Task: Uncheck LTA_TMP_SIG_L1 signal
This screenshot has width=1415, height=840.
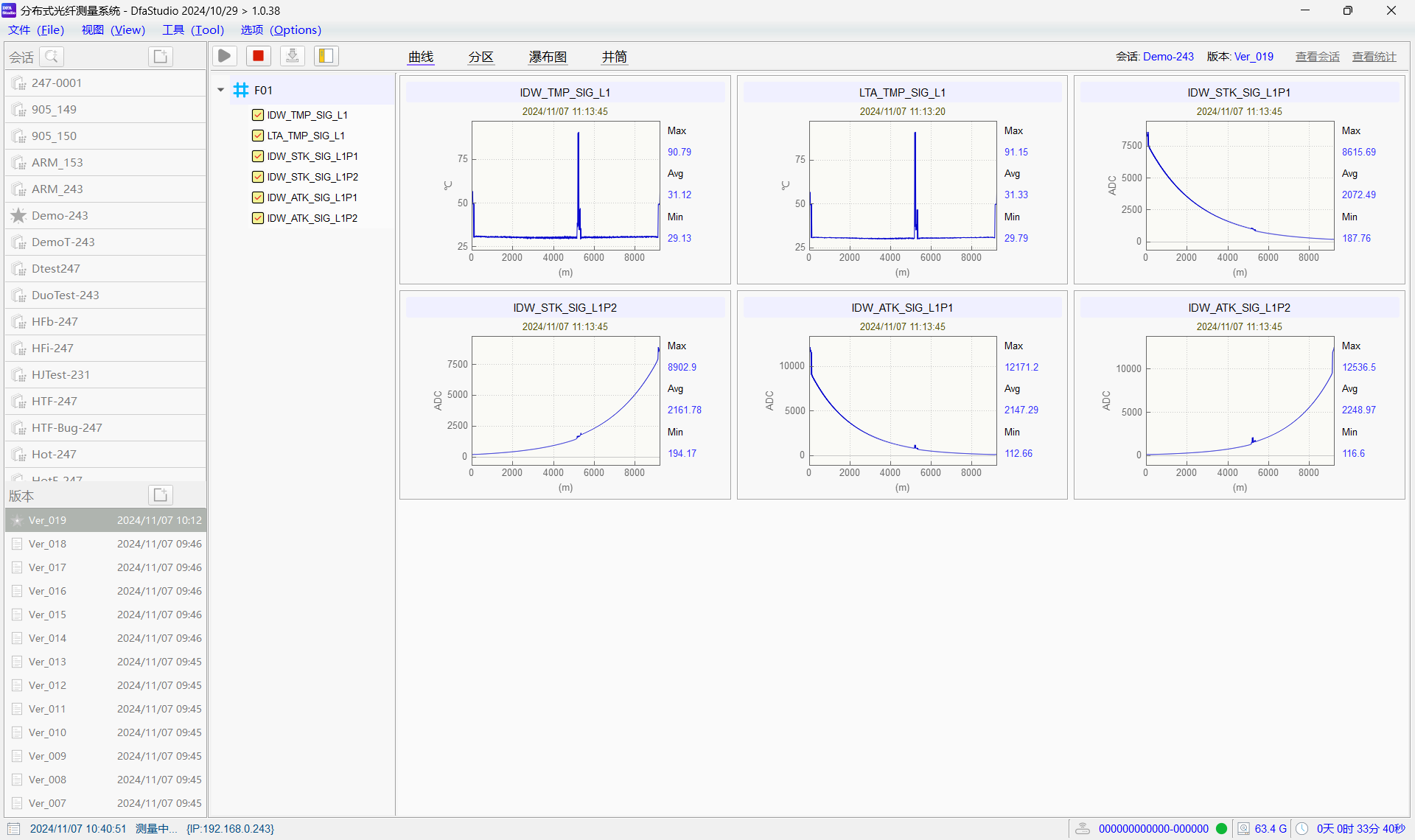Action: (258, 136)
